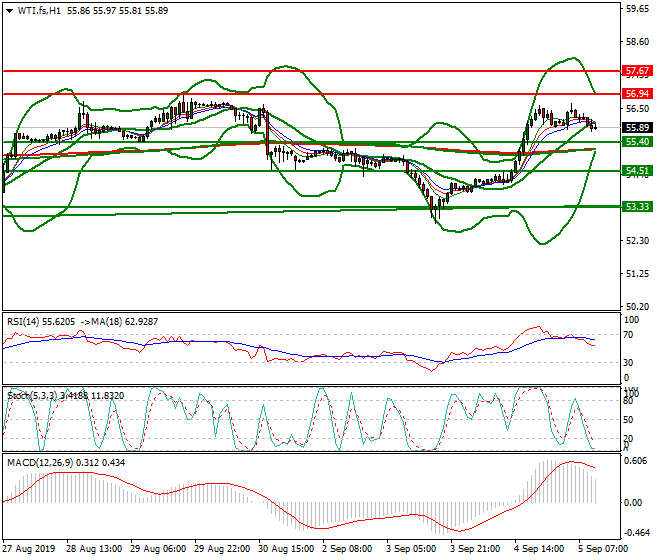Click the 0.606 value on MACD scale

pyautogui.click(x=634, y=461)
